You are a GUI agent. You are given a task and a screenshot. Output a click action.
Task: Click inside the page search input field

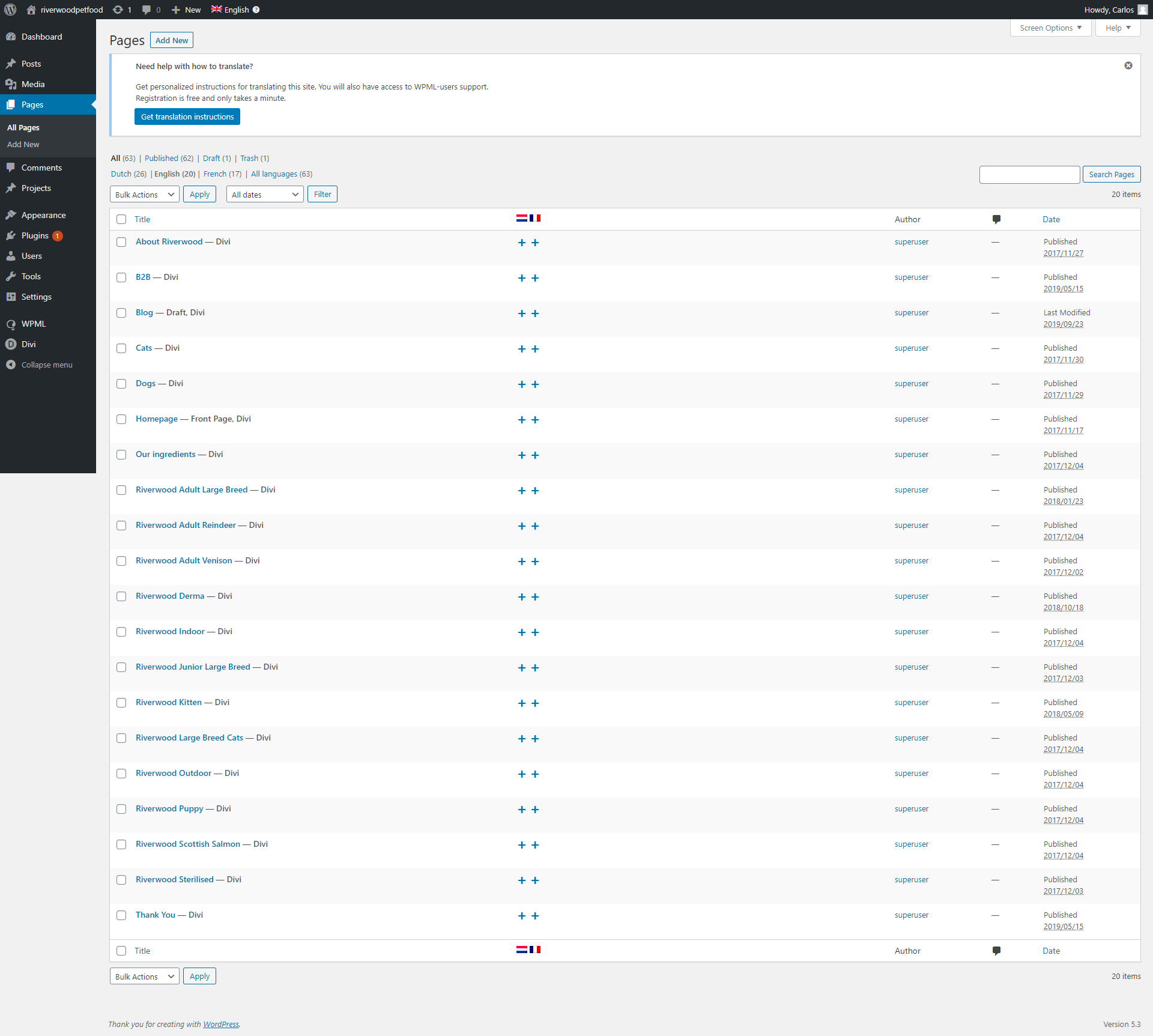(1029, 174)
